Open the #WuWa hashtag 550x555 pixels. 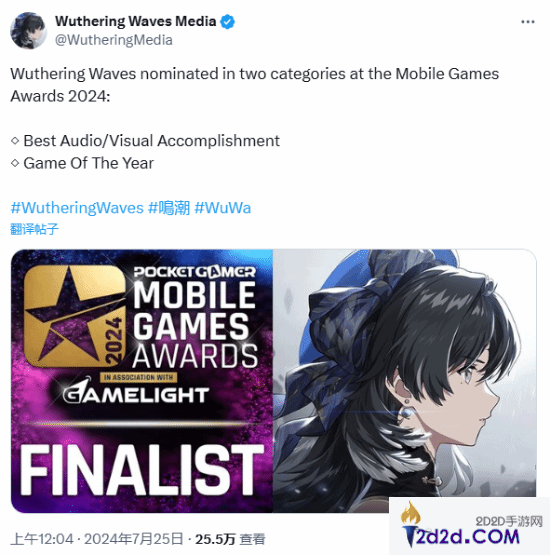point(223,208)
